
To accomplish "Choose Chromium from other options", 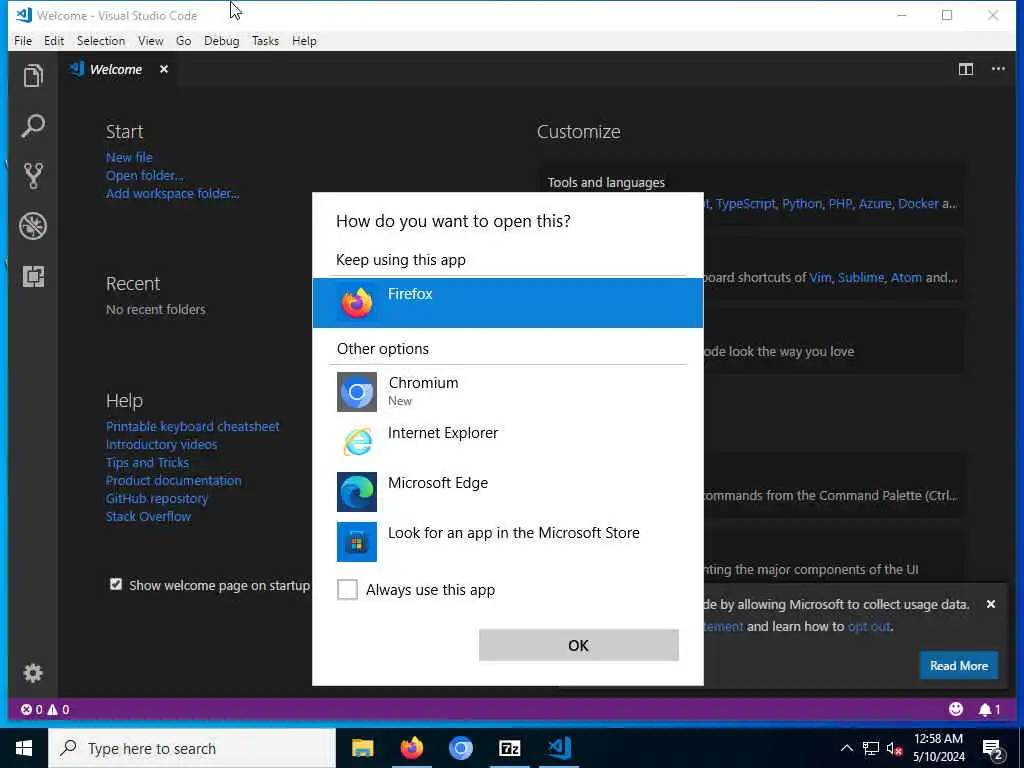I will click(x=507, y=392).
